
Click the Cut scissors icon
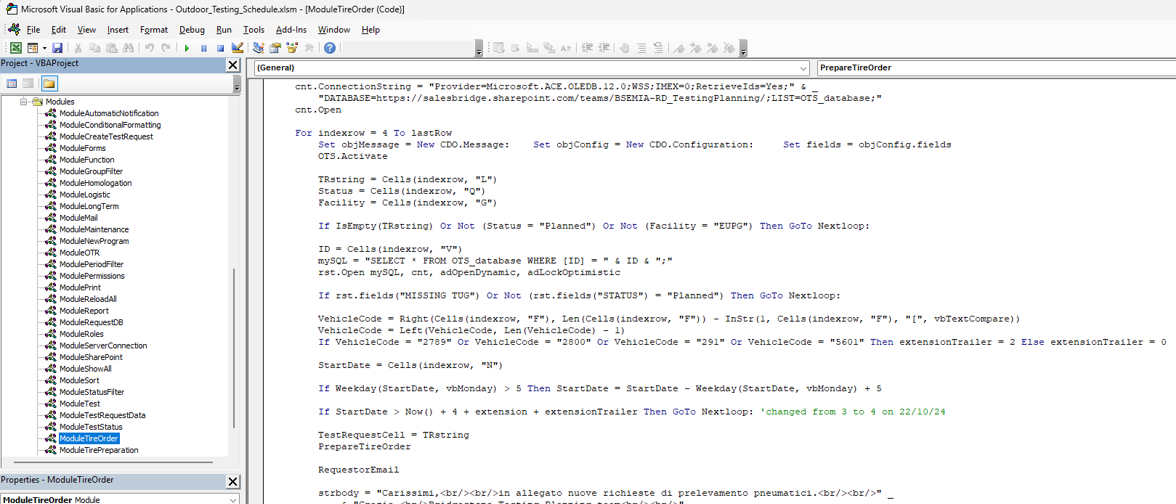click(78, 47)
